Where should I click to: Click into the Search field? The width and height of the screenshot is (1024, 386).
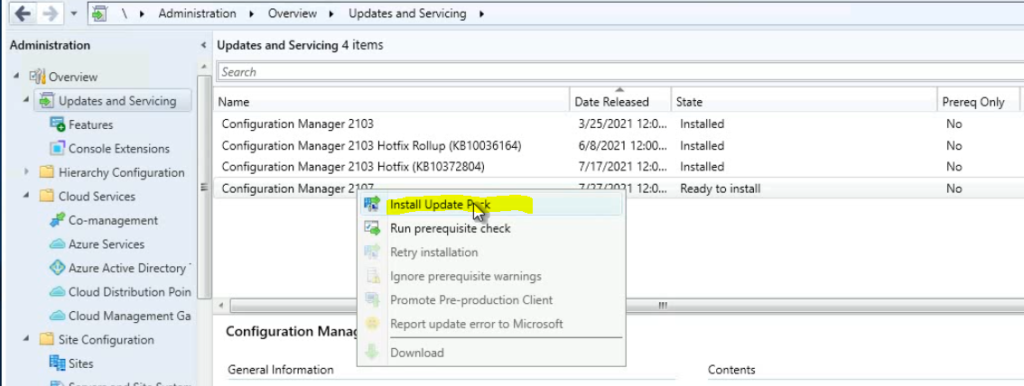(x=619, y=72)
